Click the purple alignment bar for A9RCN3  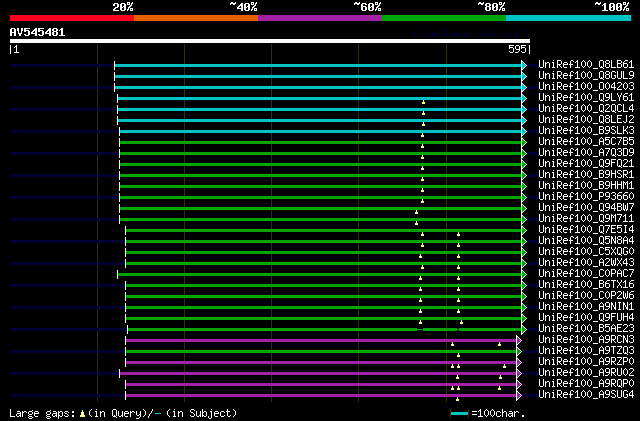pyautogui.click(x=321, y=341)
